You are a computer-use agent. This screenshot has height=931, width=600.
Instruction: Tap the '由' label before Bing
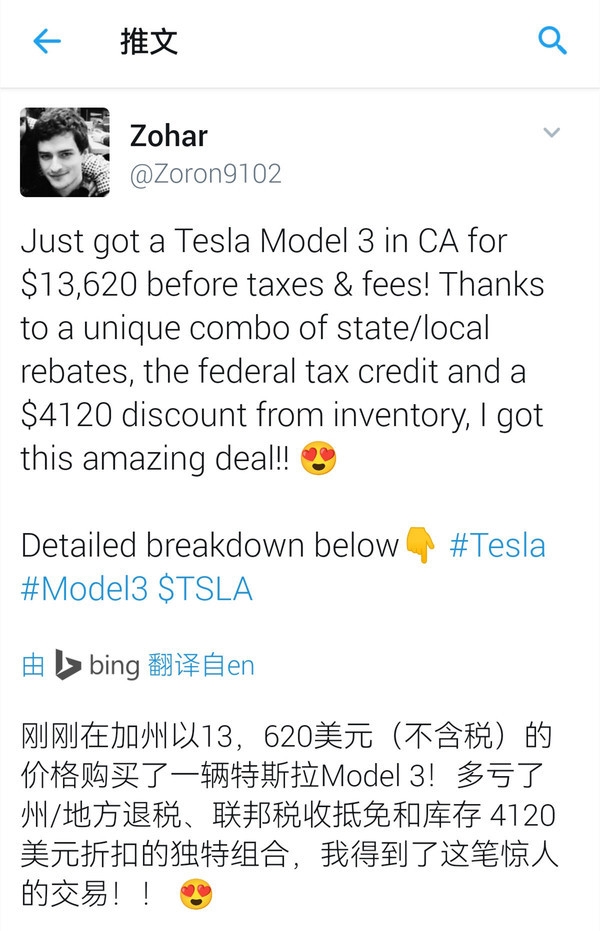[x=33, y=665]
